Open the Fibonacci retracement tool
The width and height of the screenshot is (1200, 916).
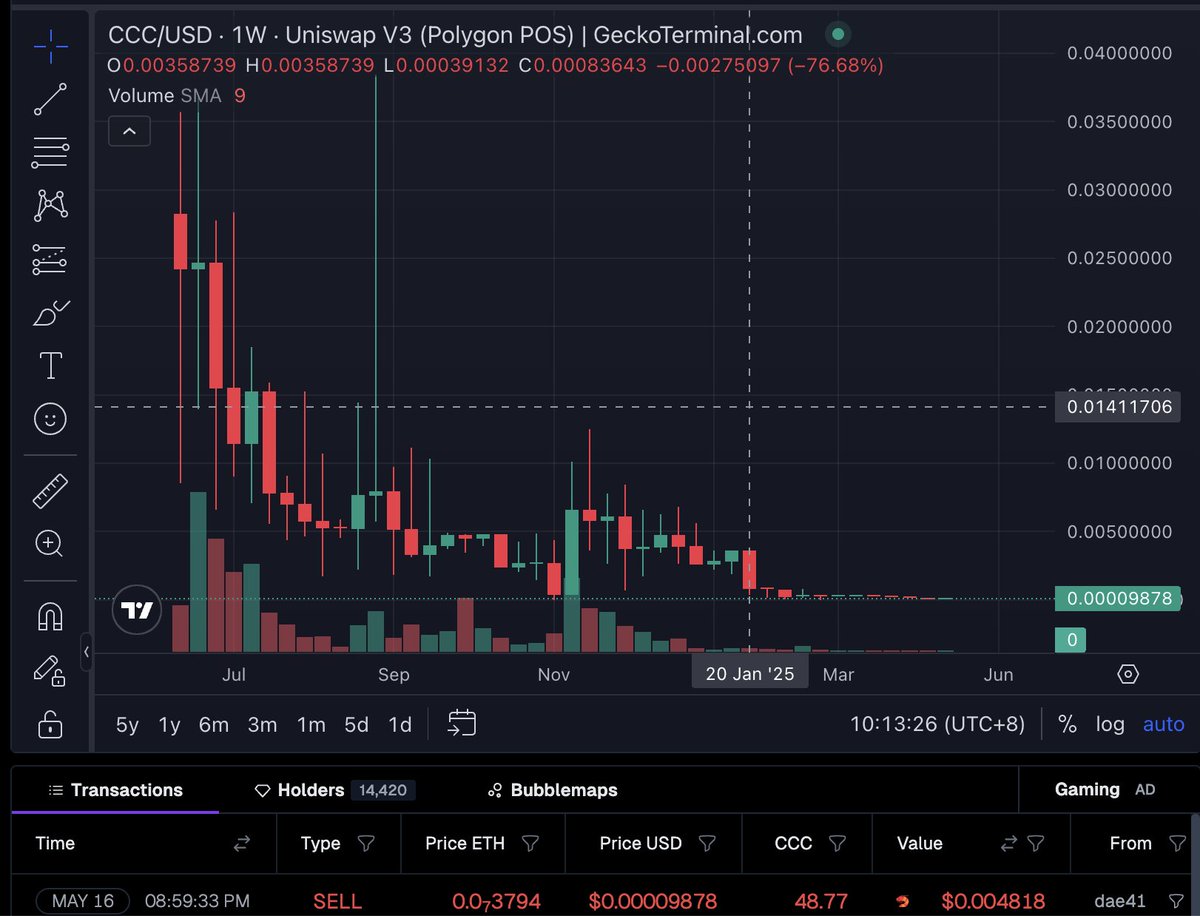50,152
